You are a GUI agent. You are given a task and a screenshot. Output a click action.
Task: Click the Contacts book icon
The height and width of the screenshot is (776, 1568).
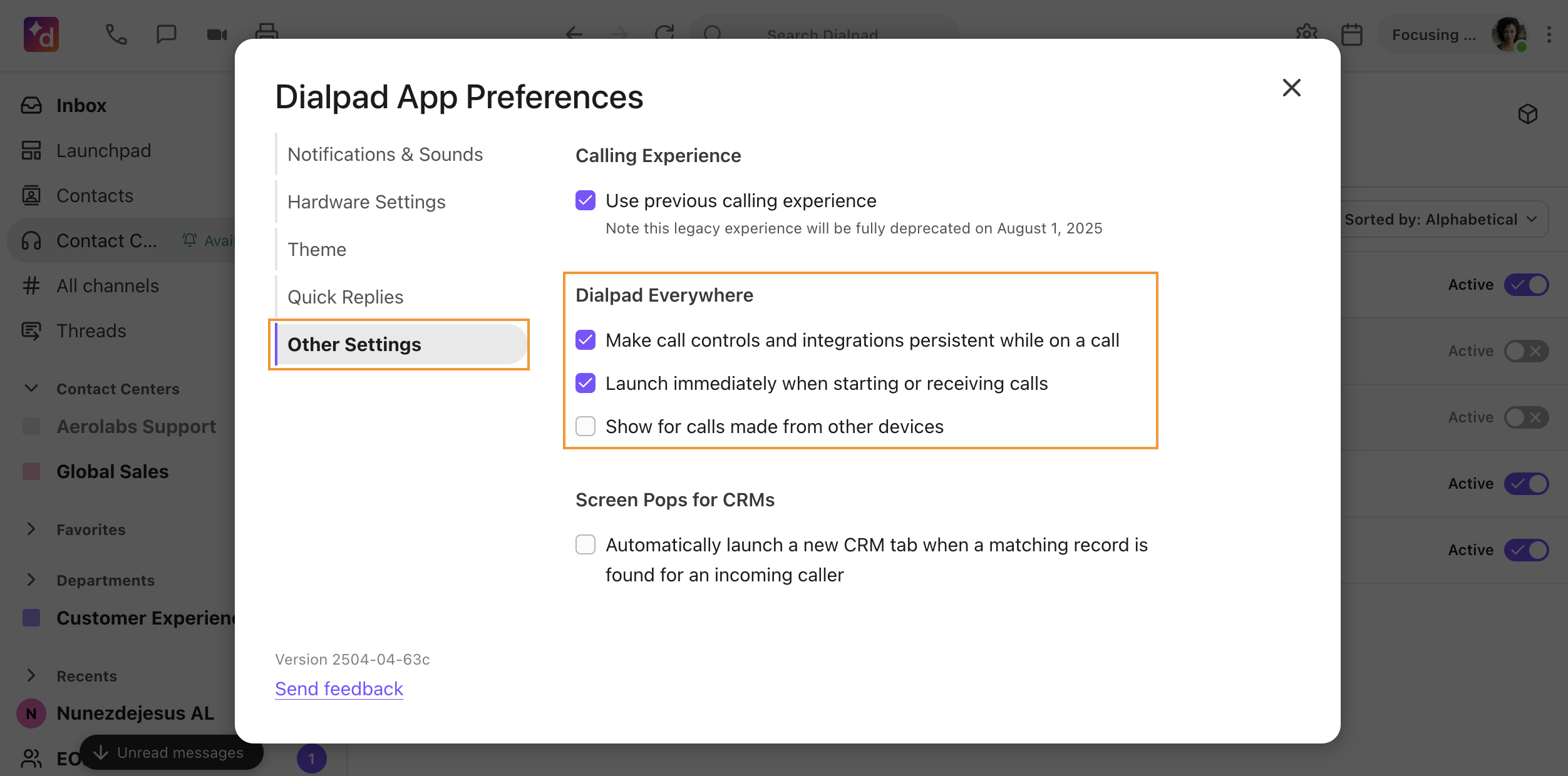point(31,195)
